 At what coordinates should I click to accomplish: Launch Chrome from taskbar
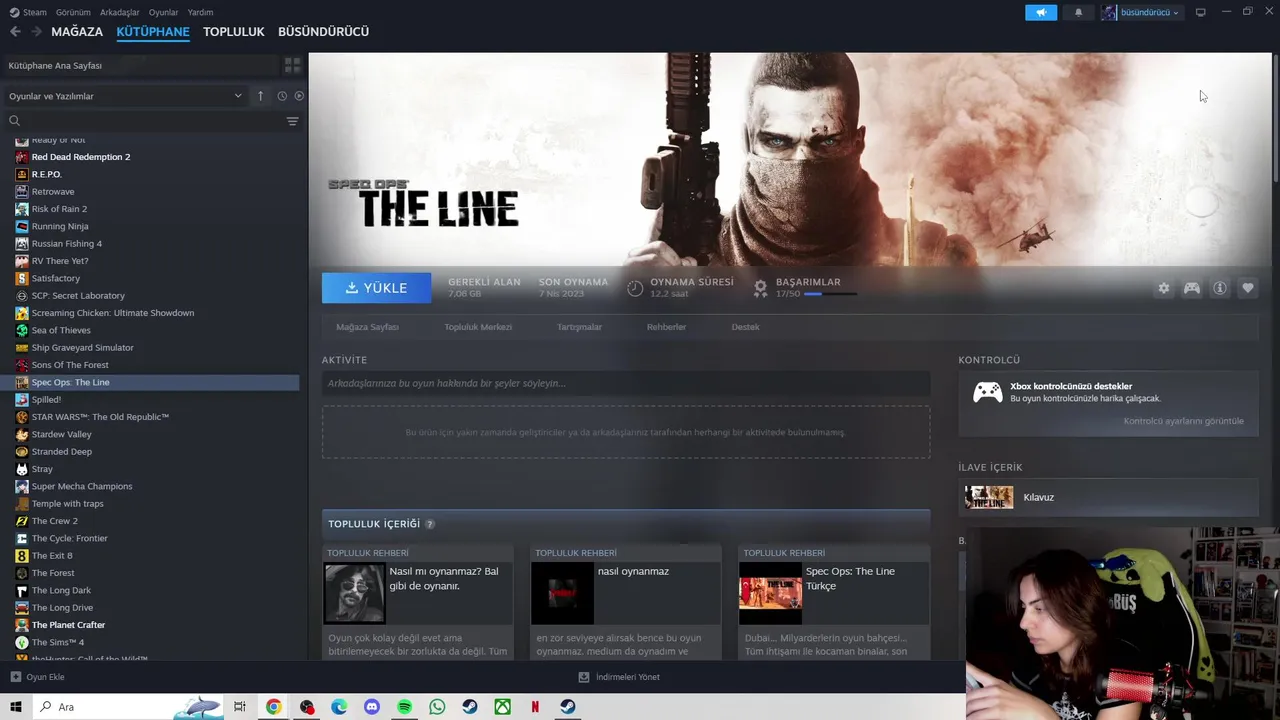[x=273, y=707]
